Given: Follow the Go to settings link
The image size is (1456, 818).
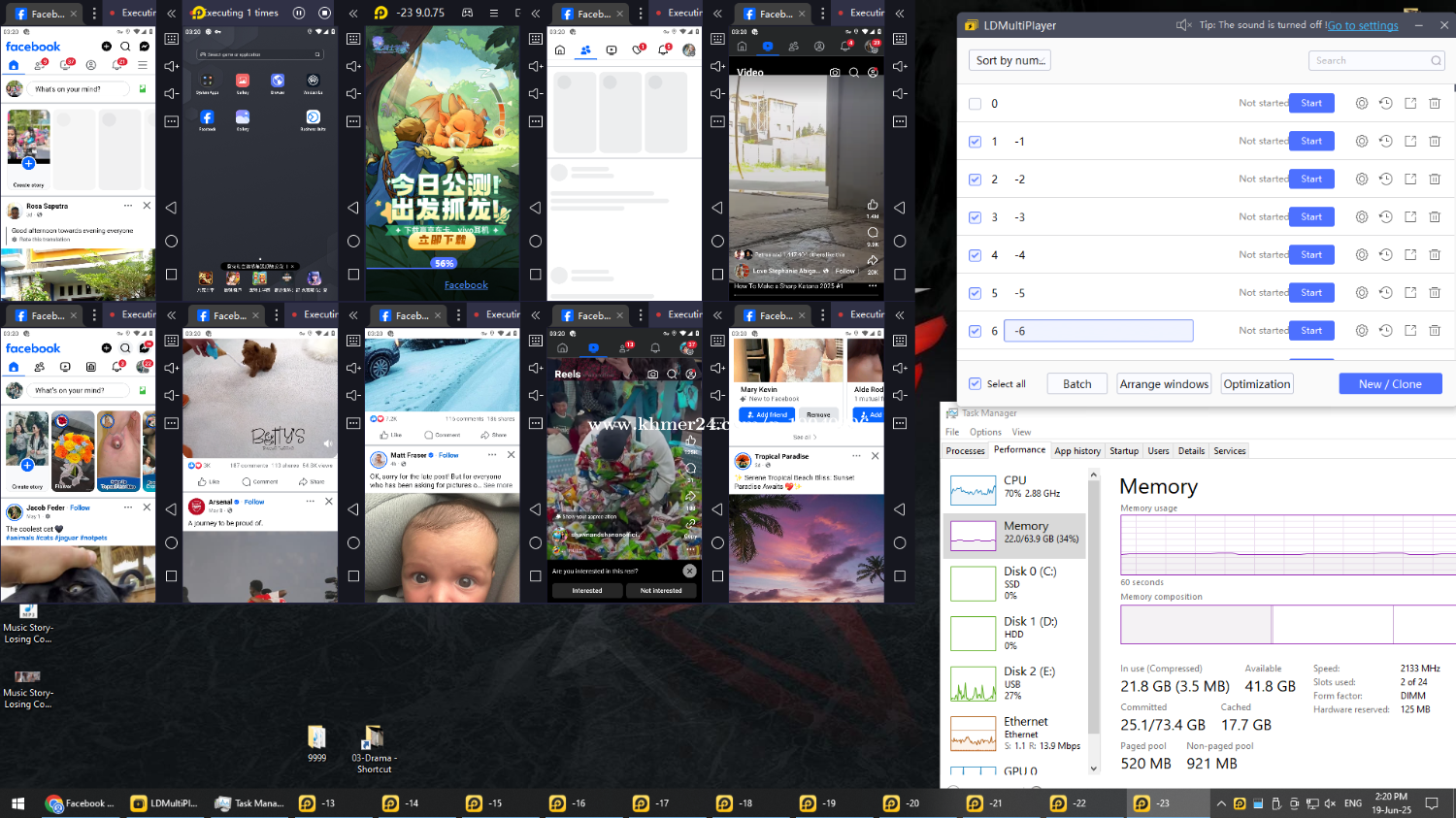Looking at the screenshot, I should tap(1363, 25).
